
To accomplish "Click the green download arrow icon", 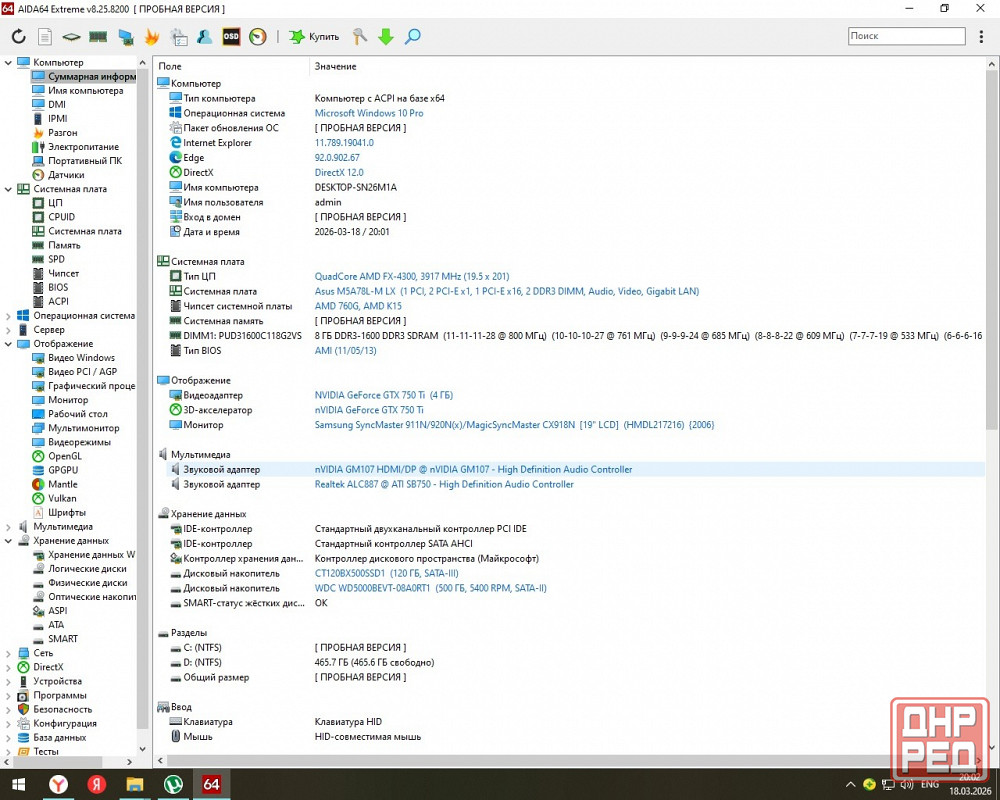I will tap(386, 37).
